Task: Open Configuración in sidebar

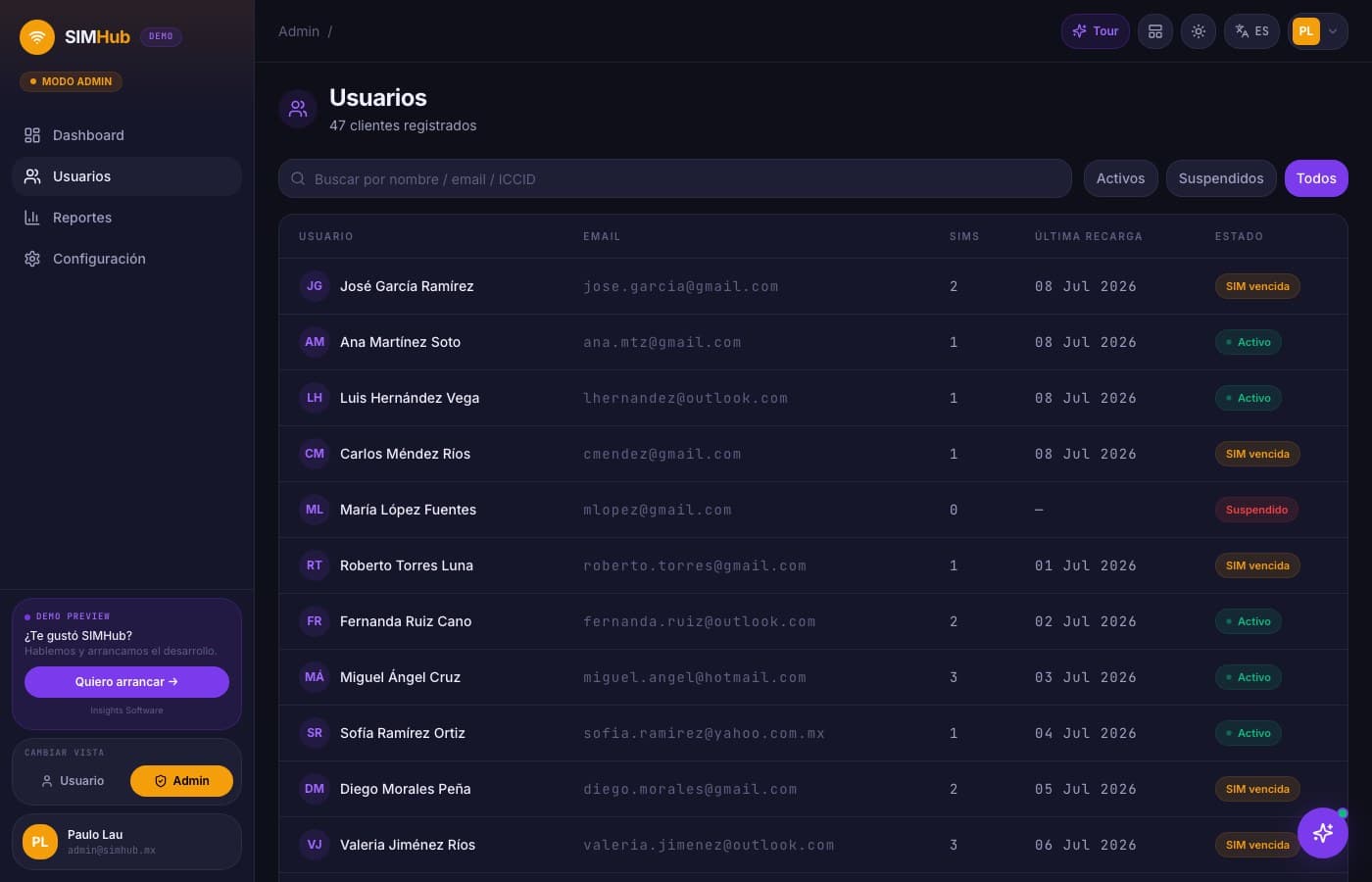Action: point(127,259)
